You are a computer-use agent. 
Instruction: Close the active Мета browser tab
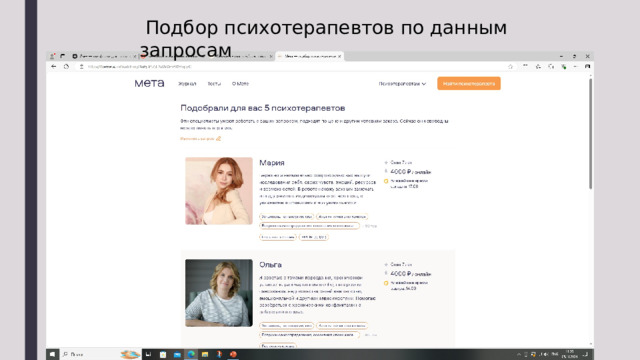tap(340, 56)
